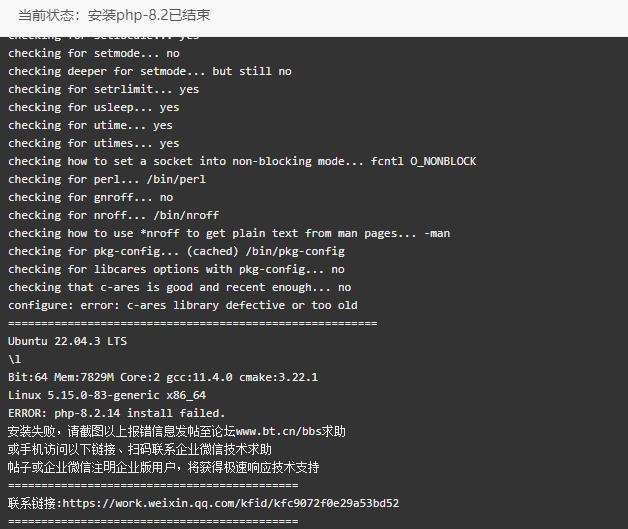Click the status header text 安装php-8.2已结束

[x=149, y=15]
